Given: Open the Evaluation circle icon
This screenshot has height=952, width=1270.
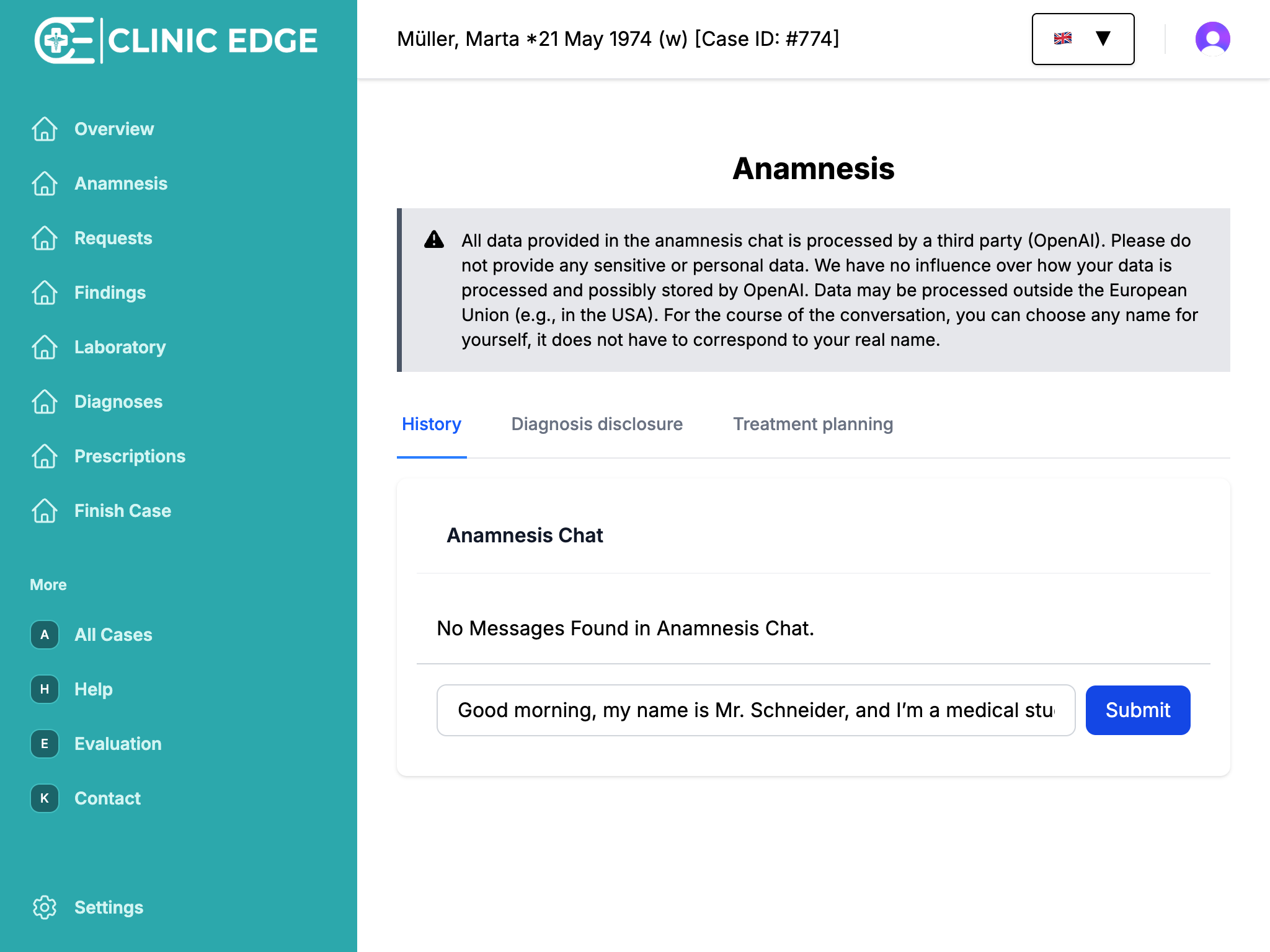Looking at the screenshot, I should (x=44, y=744).
